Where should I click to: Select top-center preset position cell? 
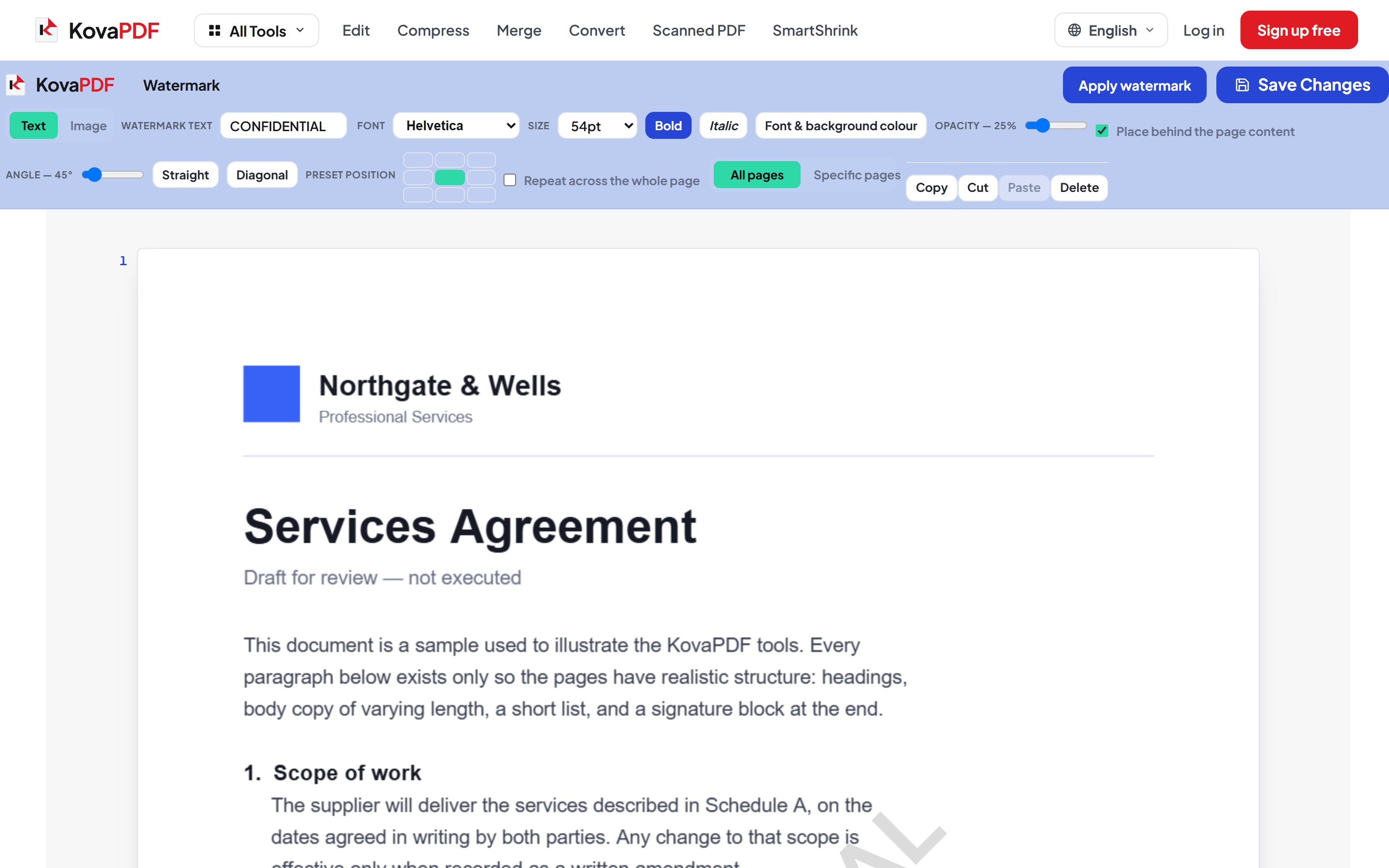click(x=449, y=160)
